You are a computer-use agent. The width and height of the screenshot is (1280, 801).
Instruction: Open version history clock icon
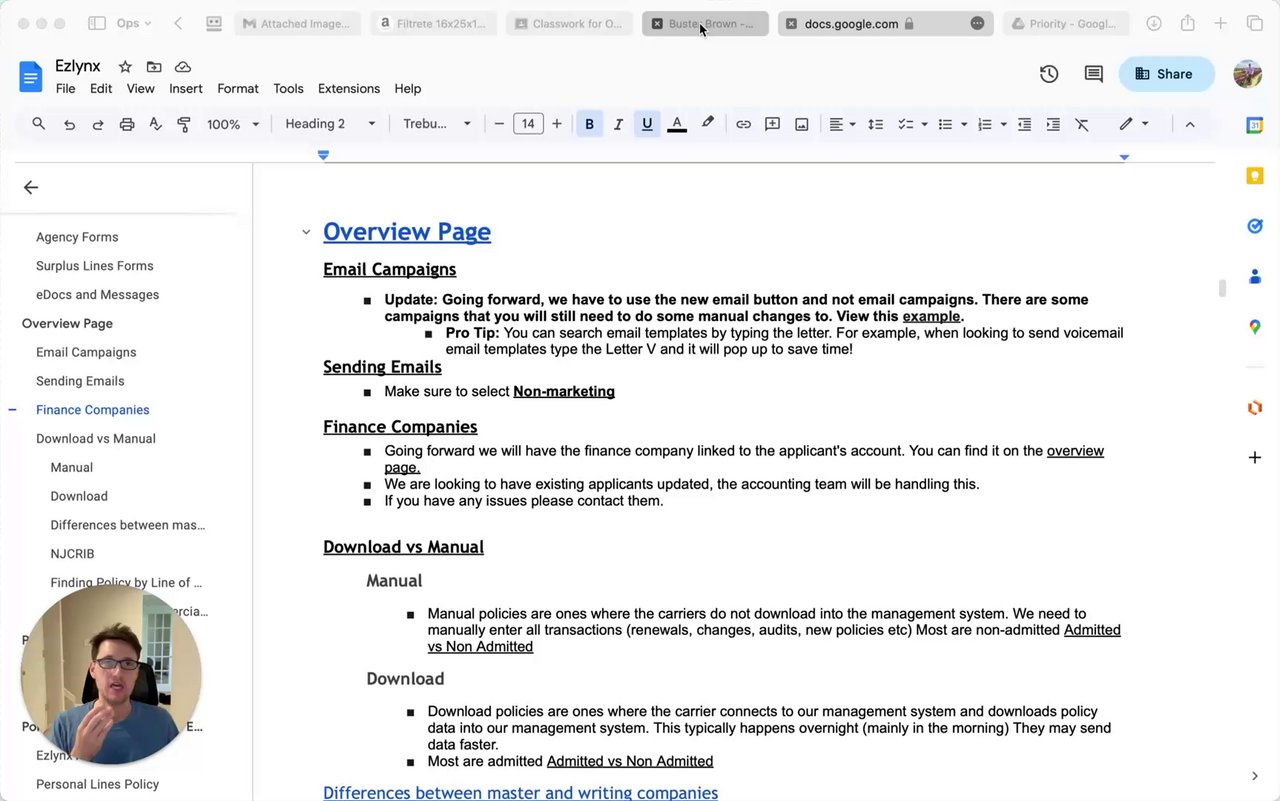click(1049, 74)
